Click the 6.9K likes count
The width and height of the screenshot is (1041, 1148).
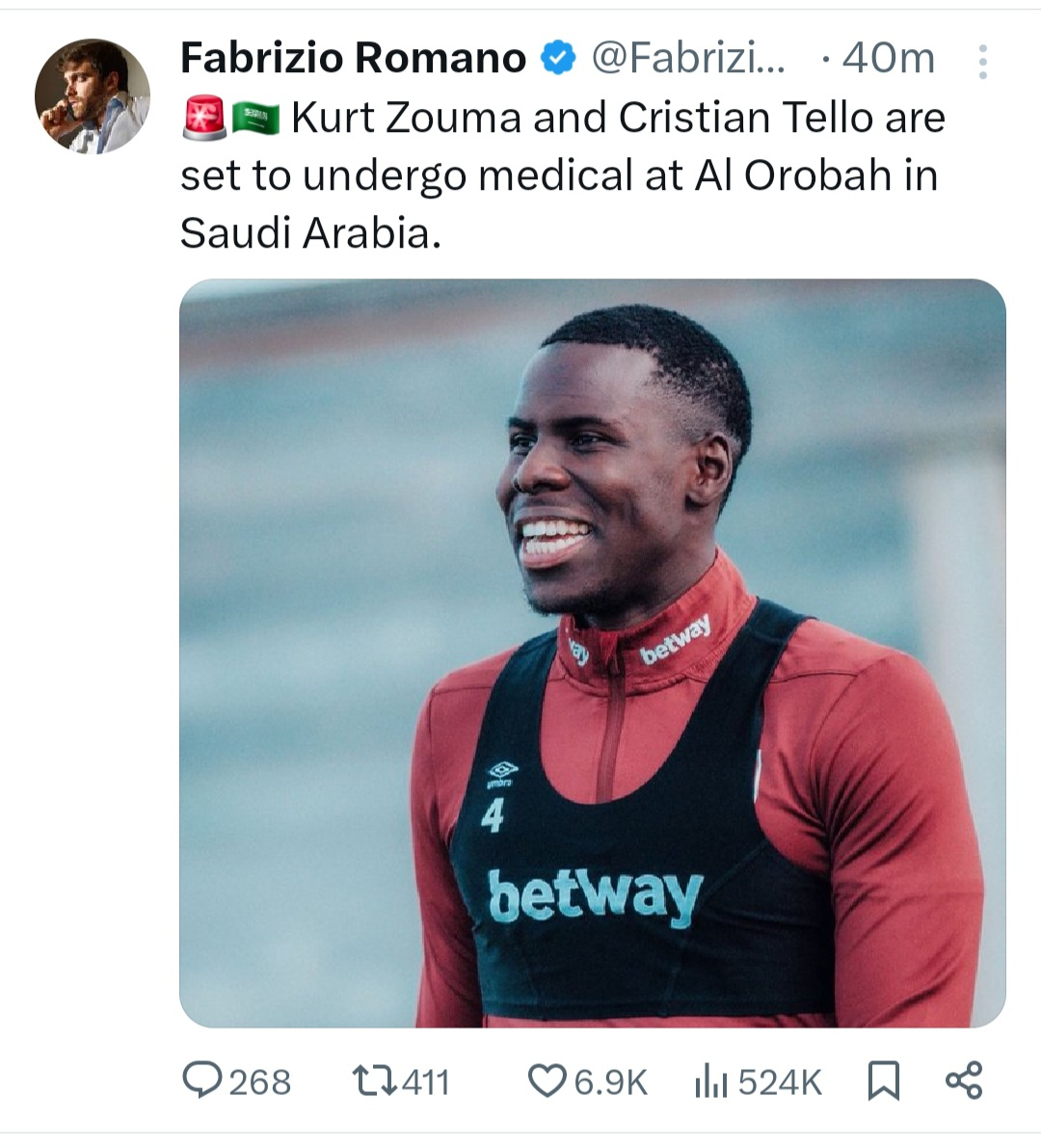click(611, 1081)
